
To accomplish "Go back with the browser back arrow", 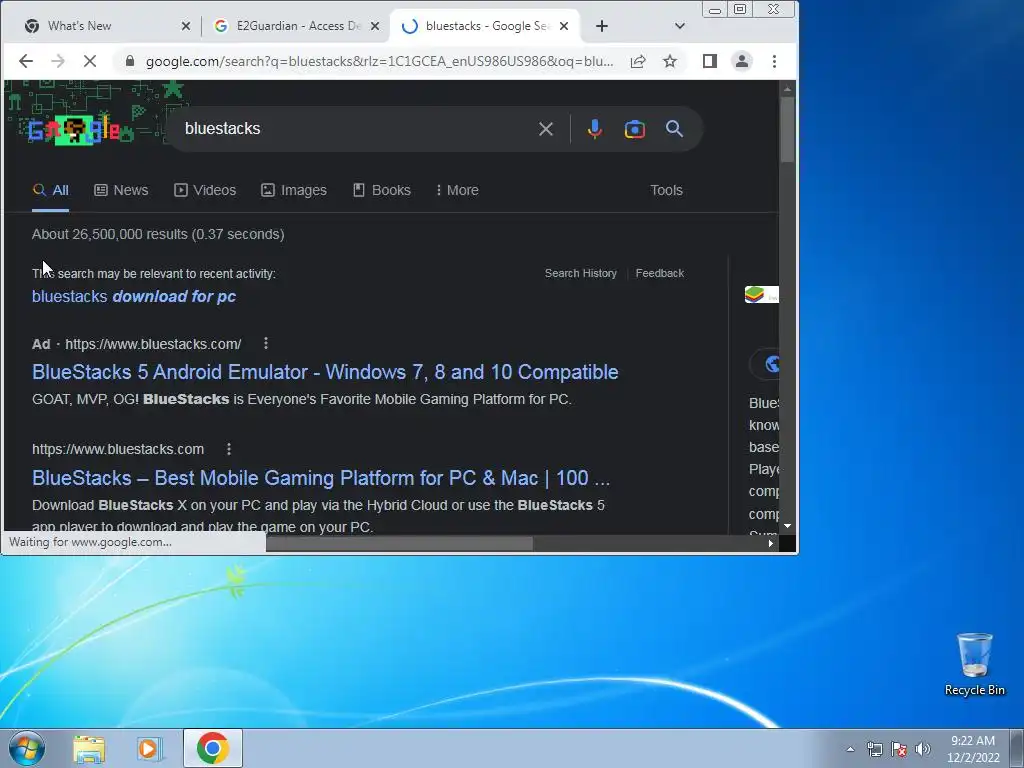I will pos(25,61).
